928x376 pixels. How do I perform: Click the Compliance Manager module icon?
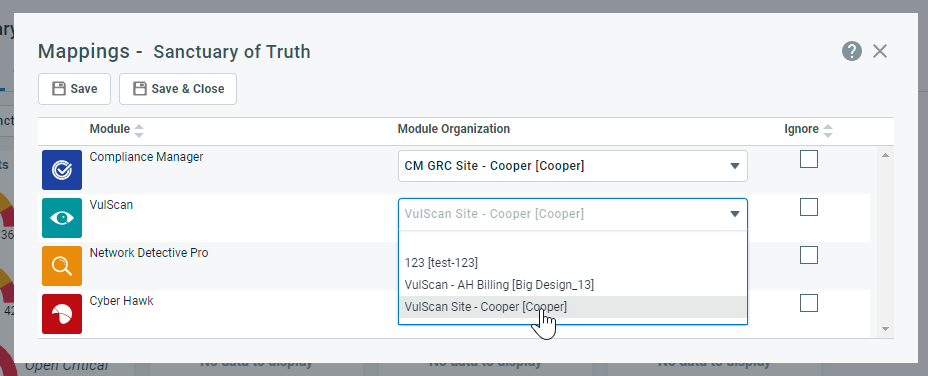pyautogui.click(x=62, y=170)
